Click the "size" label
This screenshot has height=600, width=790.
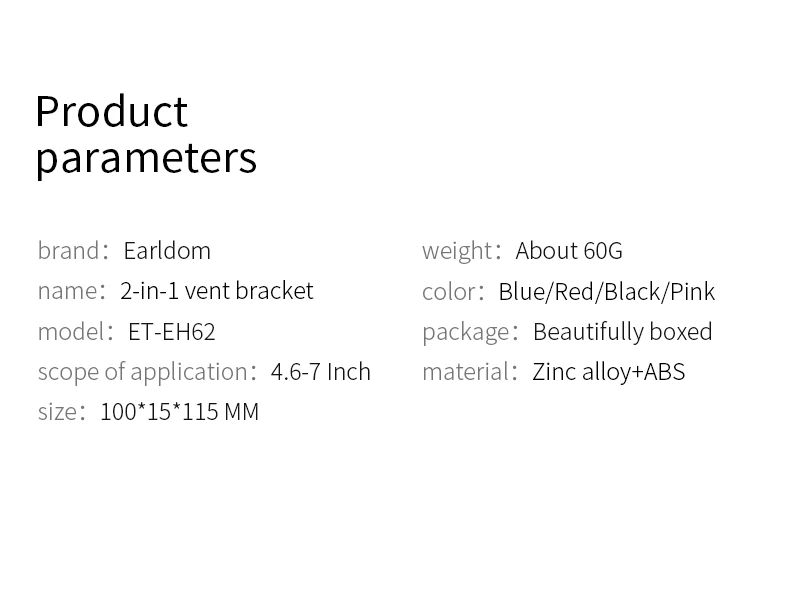click(x=56, y=412)
